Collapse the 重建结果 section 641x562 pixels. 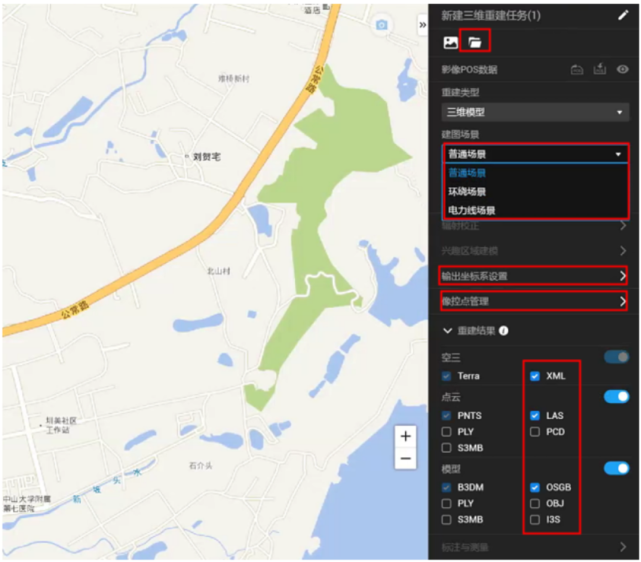tap(447, 330)
